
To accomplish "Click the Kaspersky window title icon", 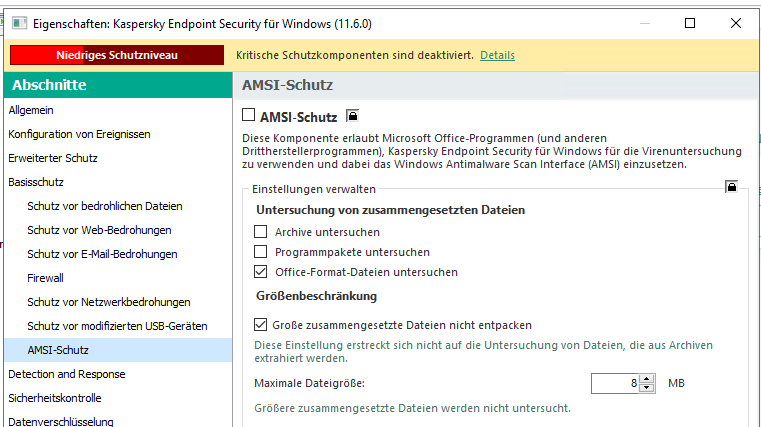I will (19, 23).
